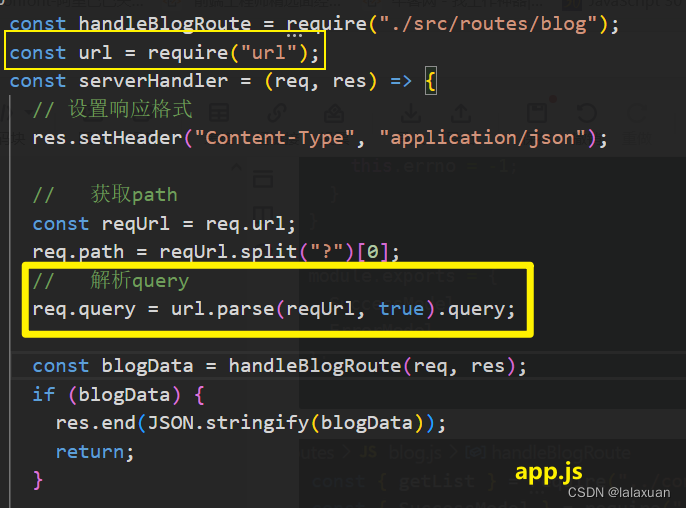Click the faint export upload-arrow icon
Viewport: 686px width, 508px height.
point(461,113)
